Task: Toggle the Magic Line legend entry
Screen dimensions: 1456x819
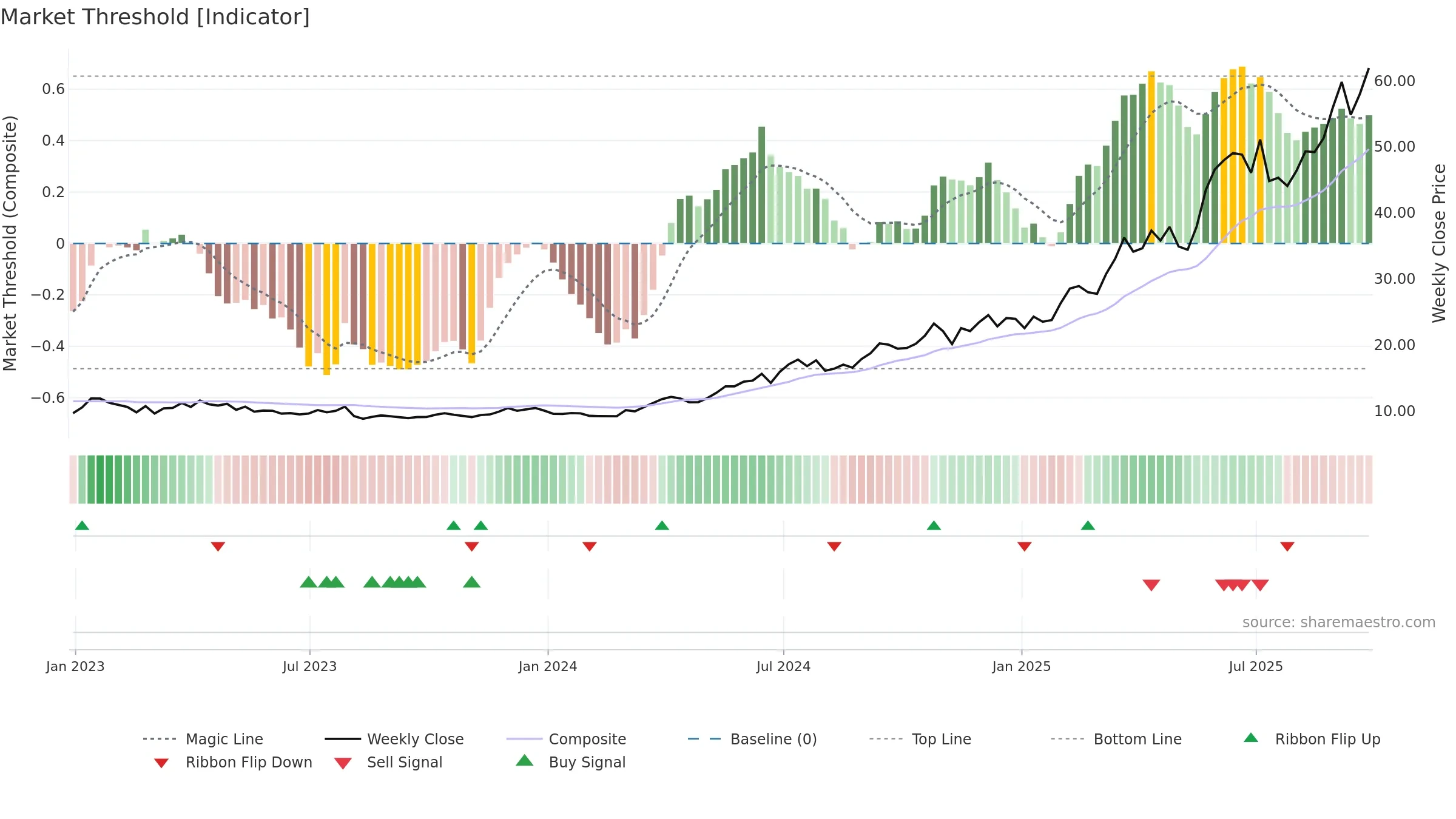Action: point(203,739)
